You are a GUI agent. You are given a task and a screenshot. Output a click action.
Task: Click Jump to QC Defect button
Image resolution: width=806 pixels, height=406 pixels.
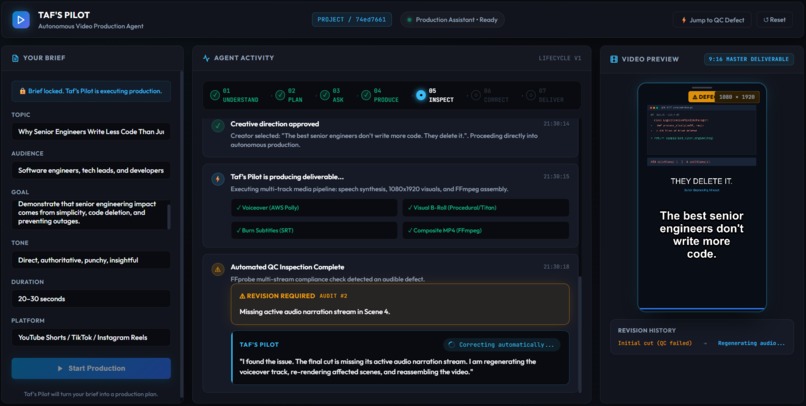pos(712,20)
